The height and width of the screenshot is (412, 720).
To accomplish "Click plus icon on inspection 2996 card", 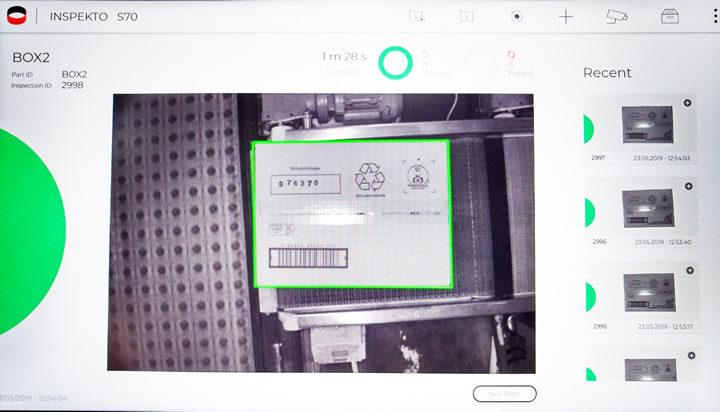I will [x=689, y=186].
